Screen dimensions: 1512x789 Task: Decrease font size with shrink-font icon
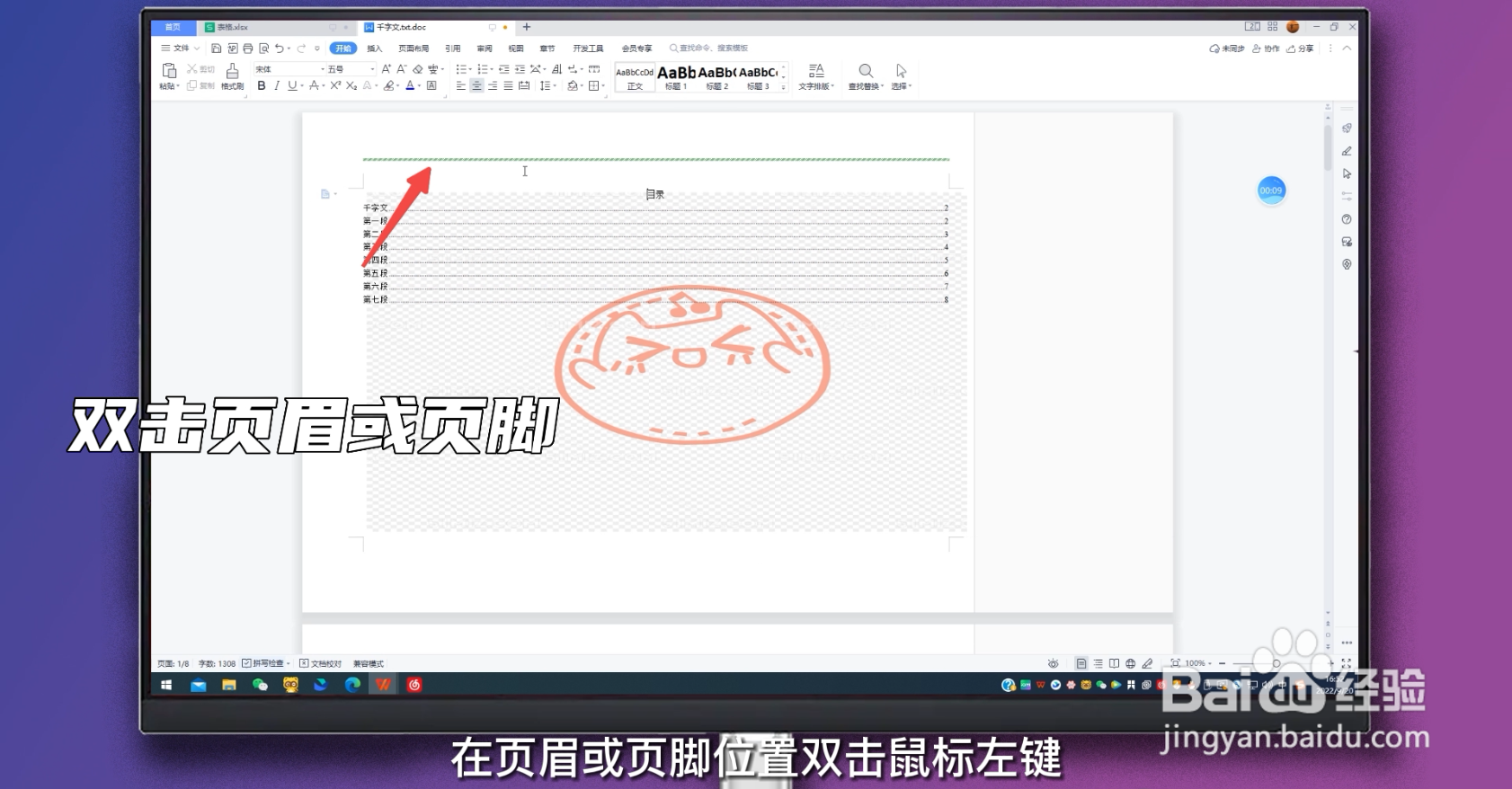(401, 69)
